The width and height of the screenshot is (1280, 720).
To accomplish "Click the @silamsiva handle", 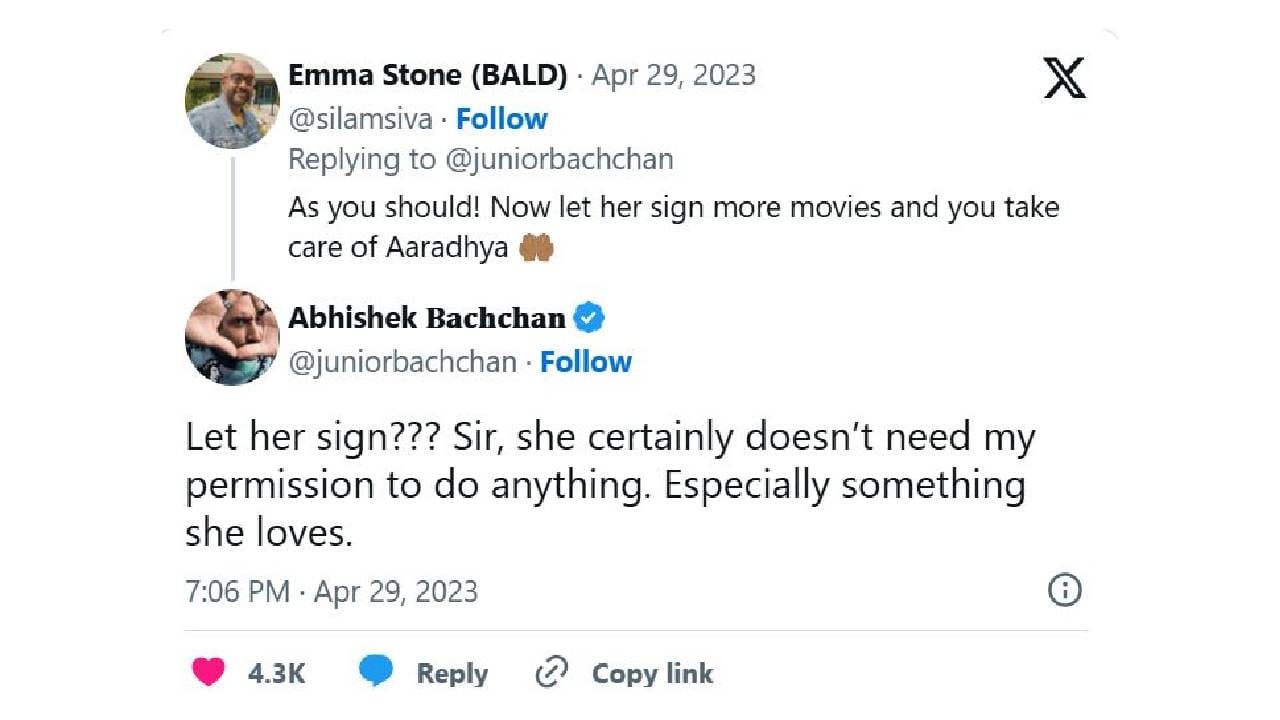I will [360, 119].
